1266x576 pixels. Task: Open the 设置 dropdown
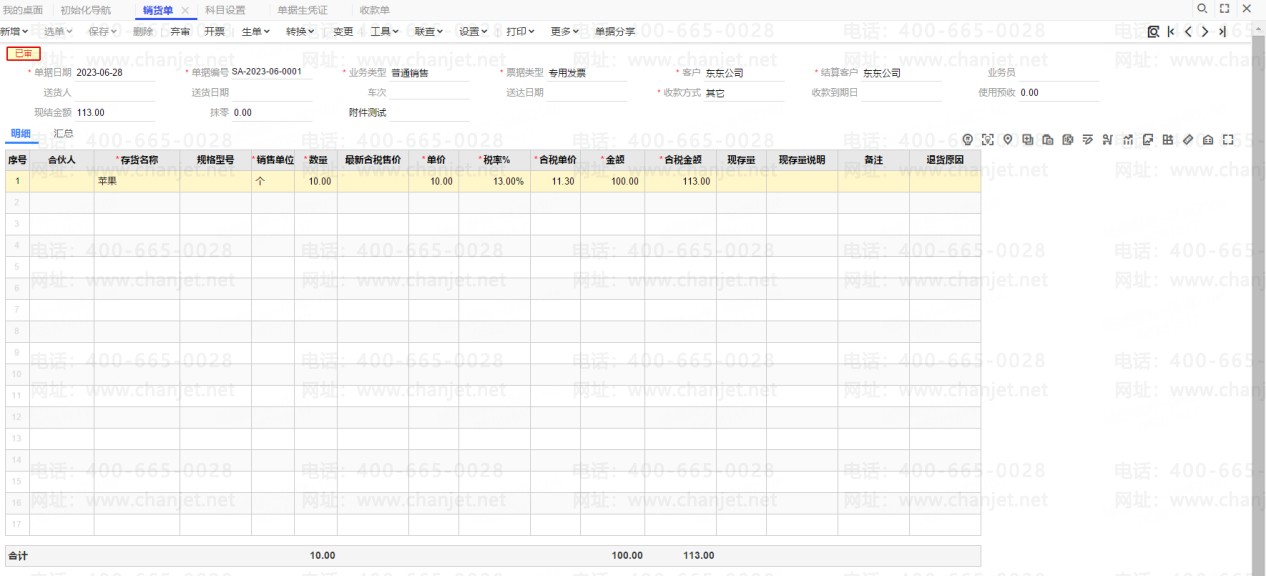(474, 32)
